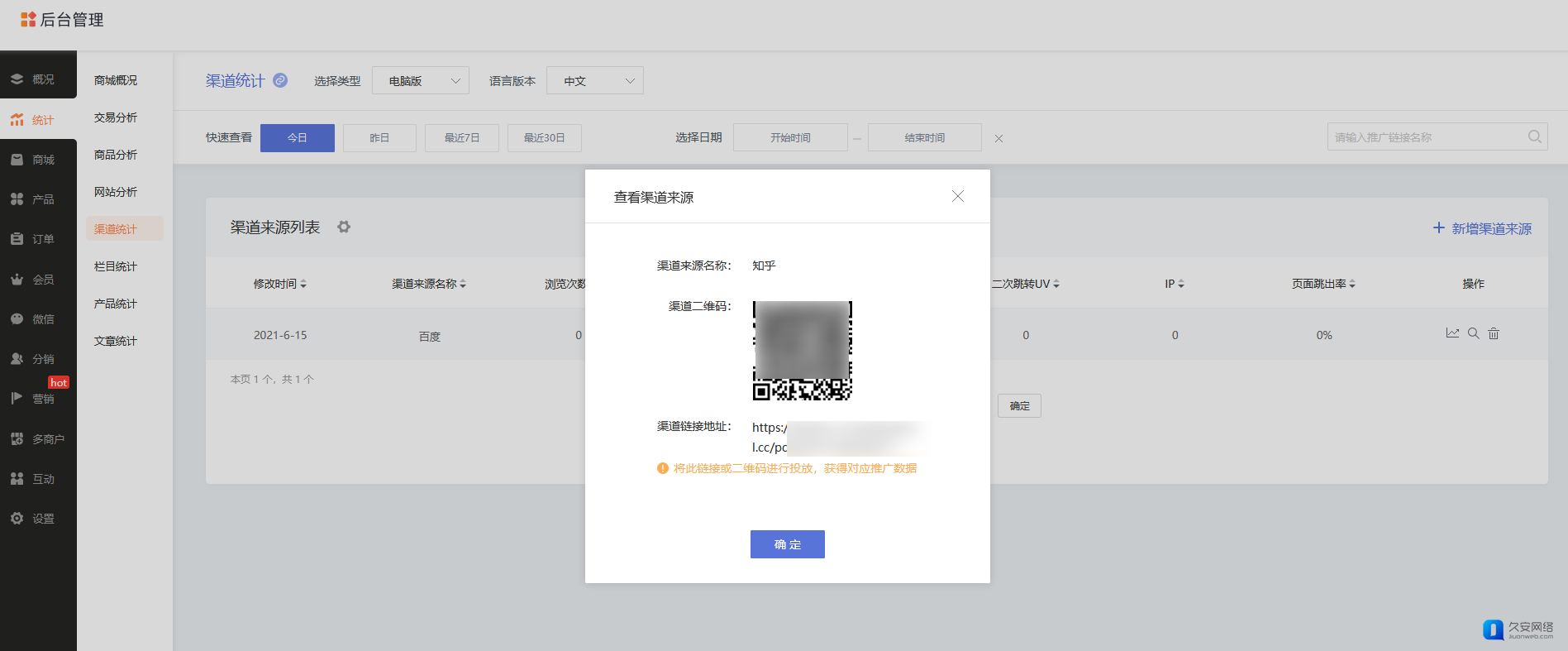Delete the 百度 channel with the trash icon

1494,333
